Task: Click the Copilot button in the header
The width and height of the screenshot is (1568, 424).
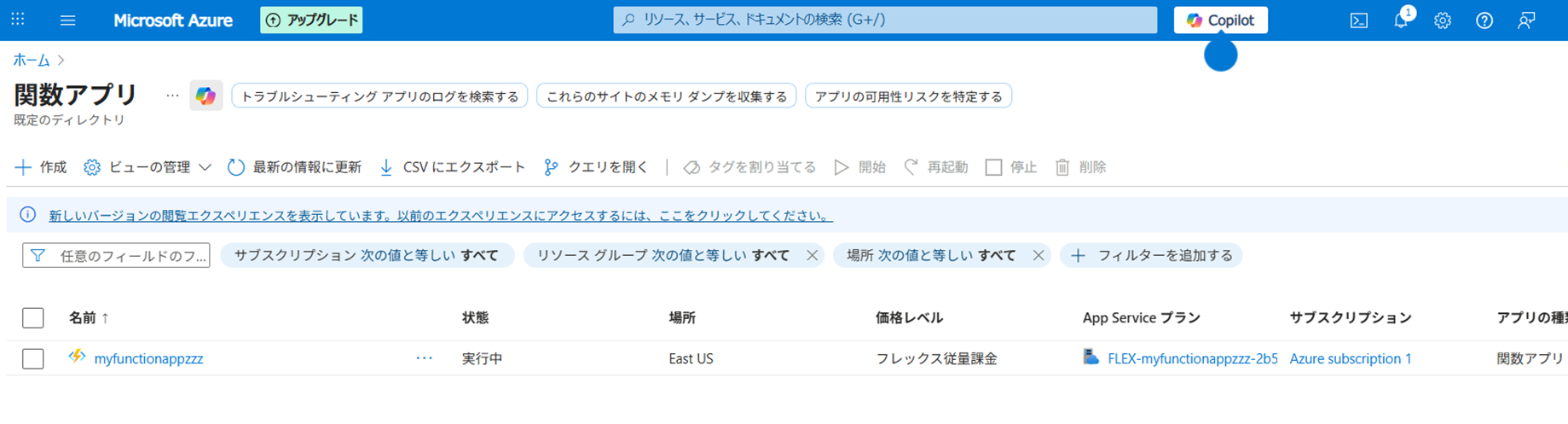Action: 1220,20
